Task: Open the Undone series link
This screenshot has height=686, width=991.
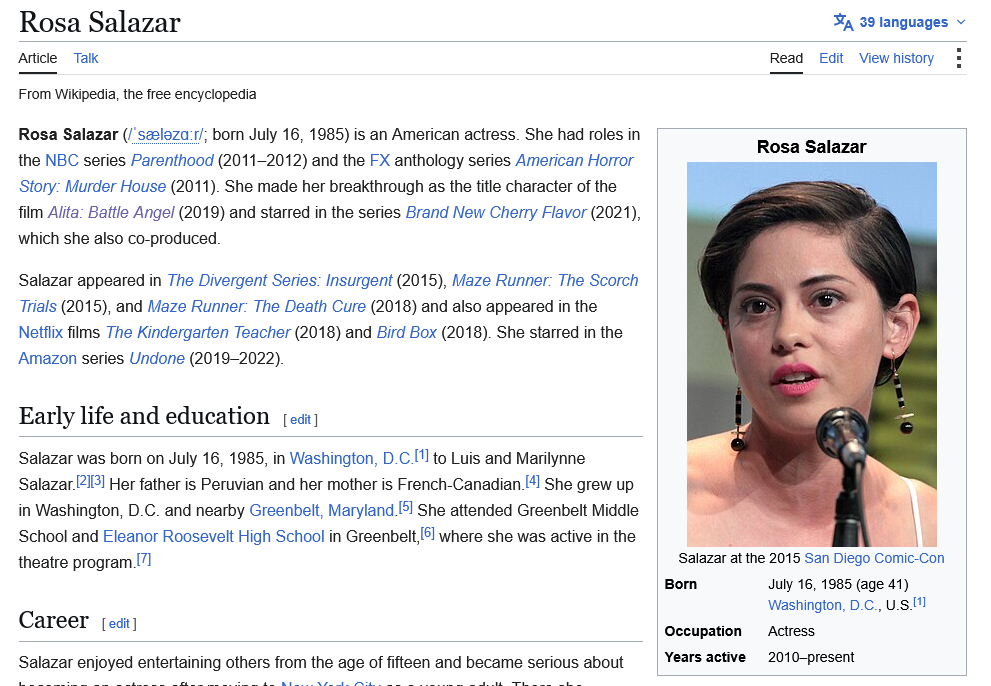Action: point(157,358)
